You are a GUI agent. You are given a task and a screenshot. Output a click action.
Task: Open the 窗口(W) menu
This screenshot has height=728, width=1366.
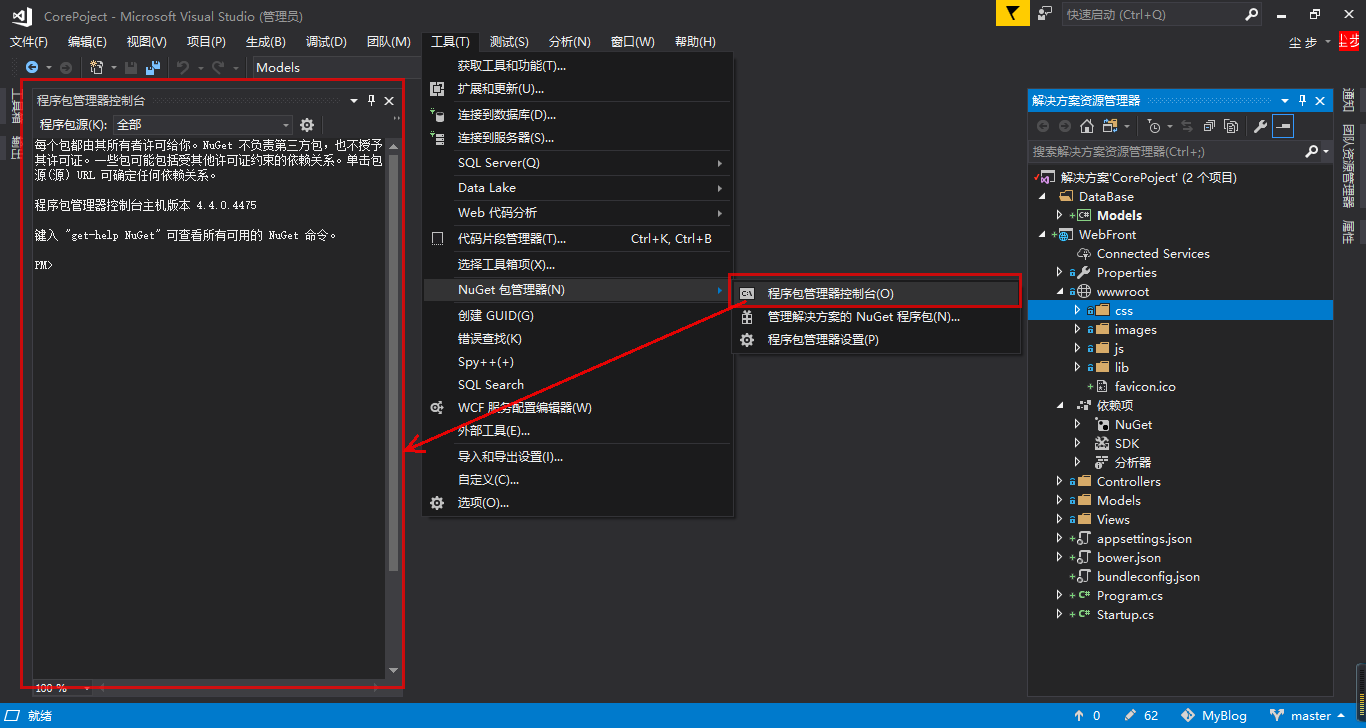pyautogui.click(x=632, y=42)
